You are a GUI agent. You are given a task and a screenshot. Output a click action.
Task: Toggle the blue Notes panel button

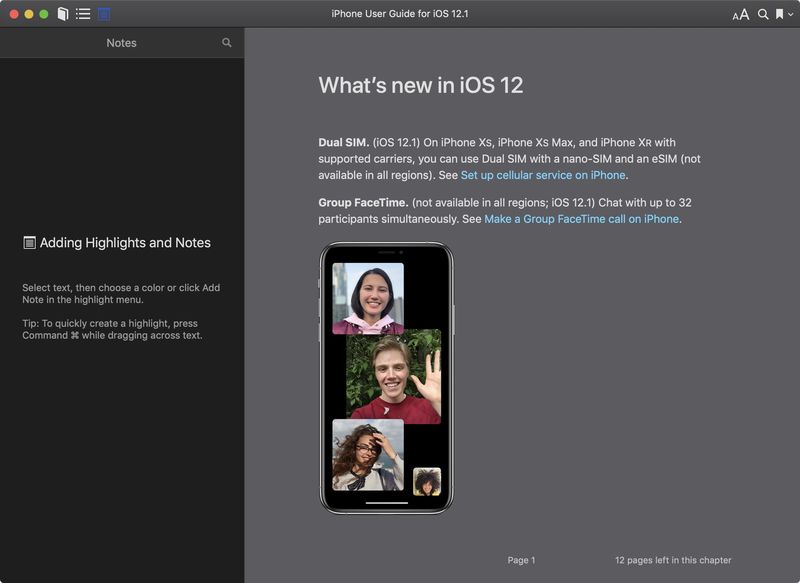point(104,14)
